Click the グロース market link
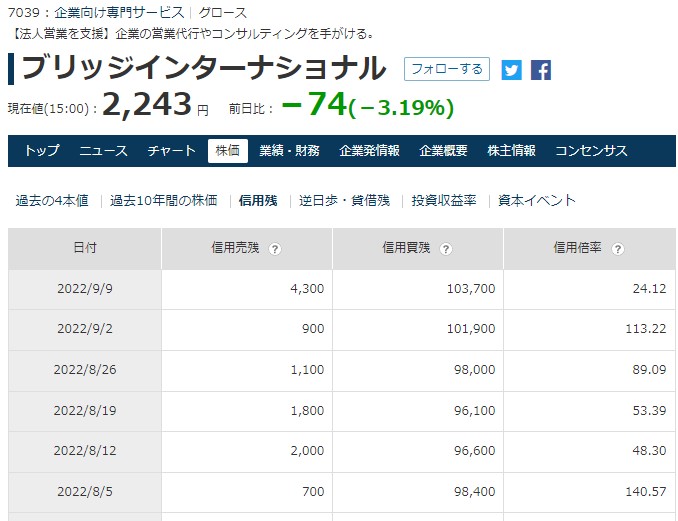This screenshot has height=521, width=678. click(223, 13)
